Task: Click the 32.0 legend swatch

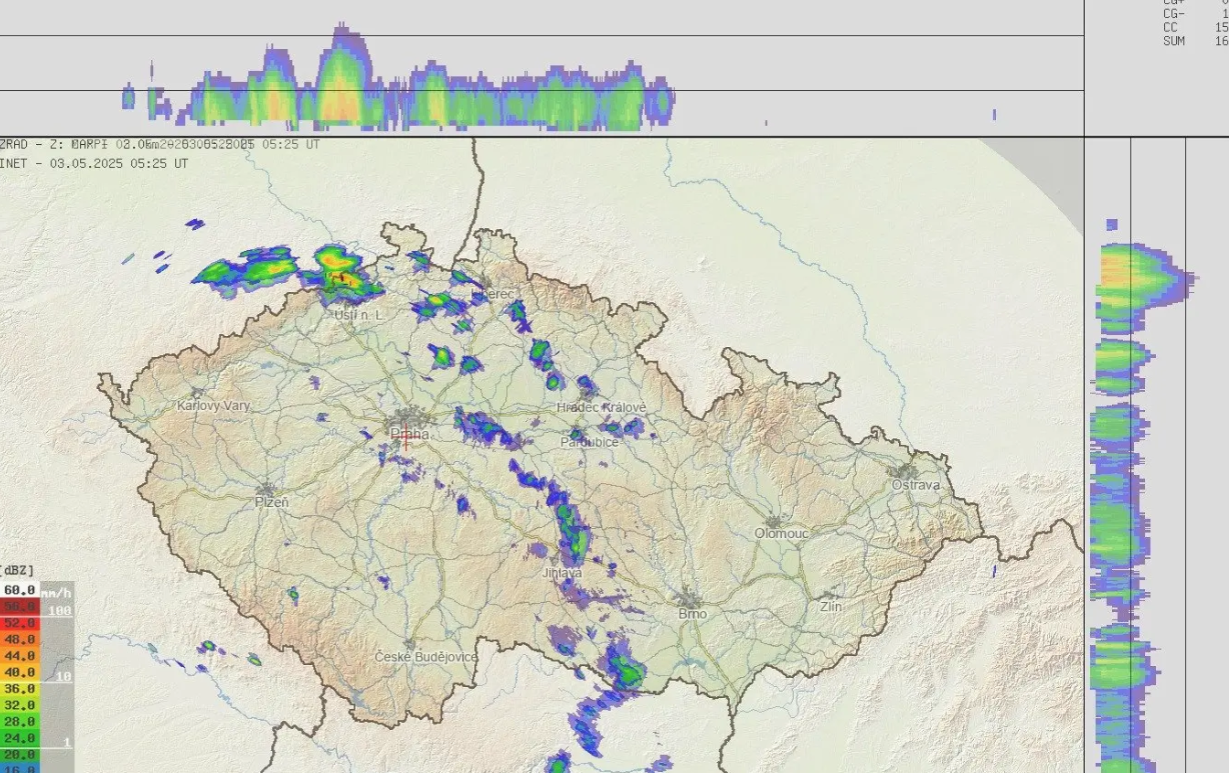Action: click(20, 705)
